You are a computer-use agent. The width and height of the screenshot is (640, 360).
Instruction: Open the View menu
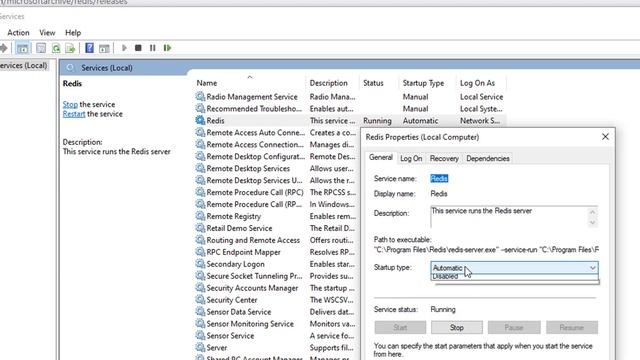47,33
